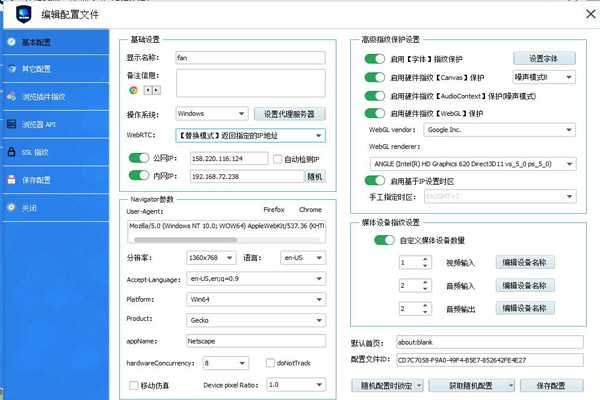The height and width of the screenshot is (400, 600).
Task: Open the 其它配置 sidebar section
Action: click(x=54, y=69)
